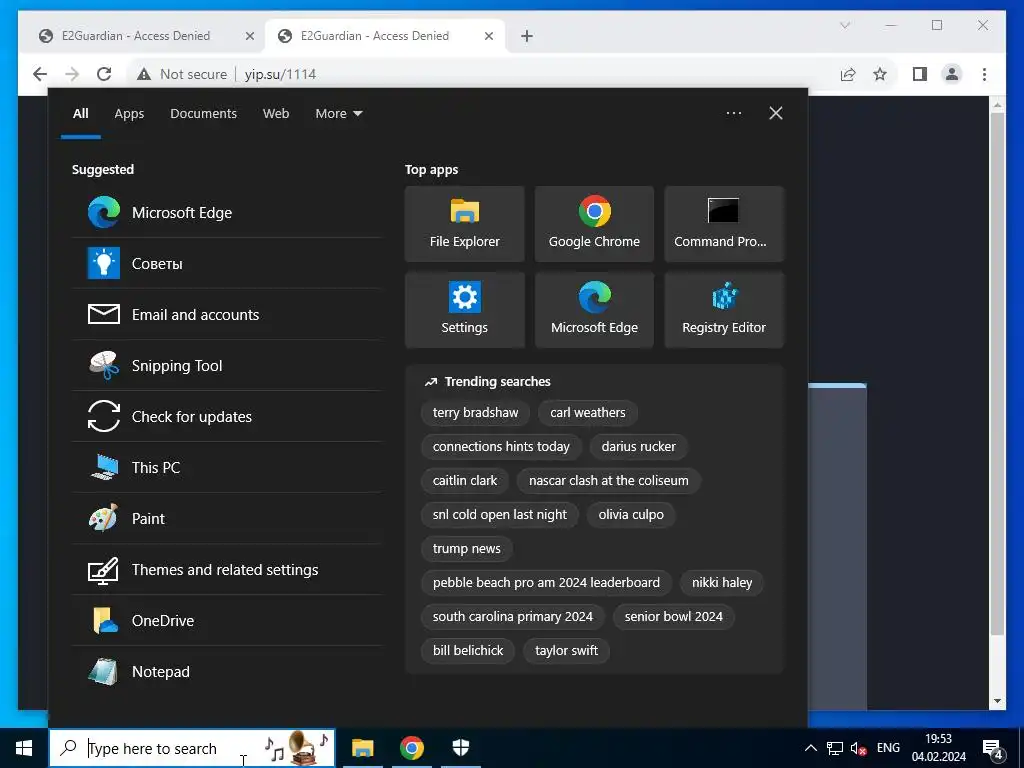Click the Chrome share page icon

coord(848,74)
